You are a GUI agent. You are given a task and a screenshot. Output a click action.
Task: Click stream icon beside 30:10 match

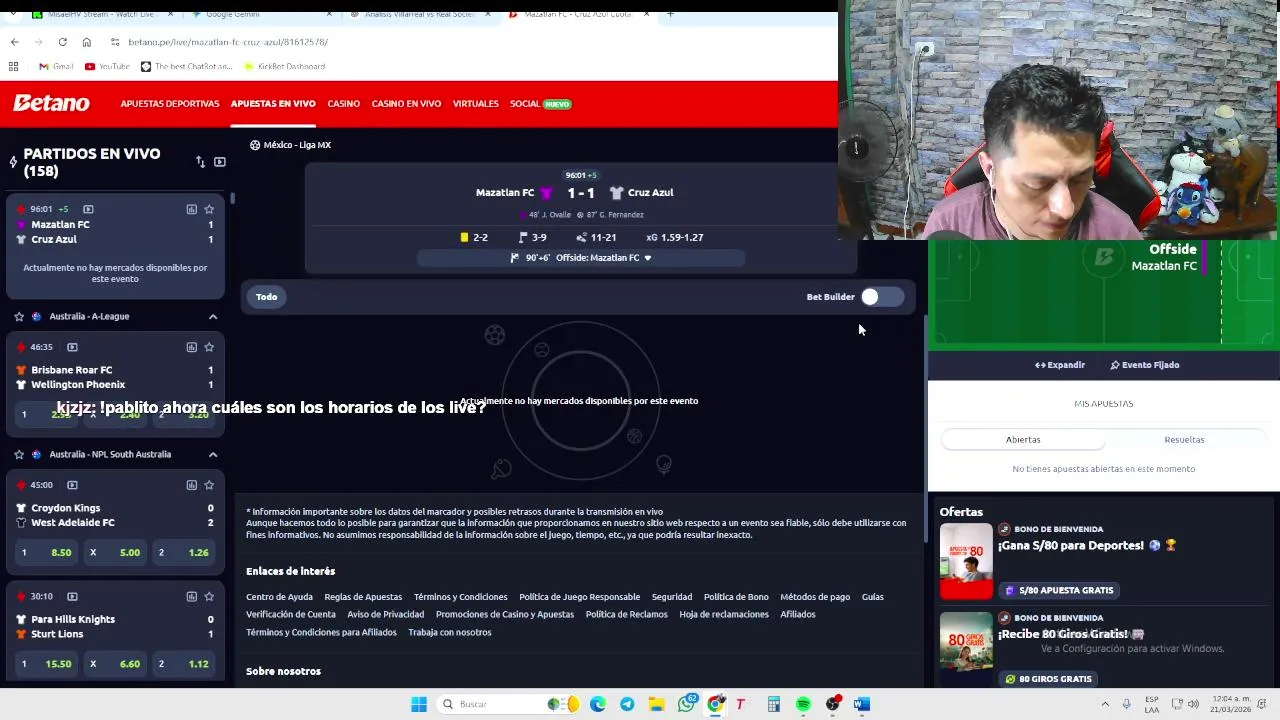(72, 596)
